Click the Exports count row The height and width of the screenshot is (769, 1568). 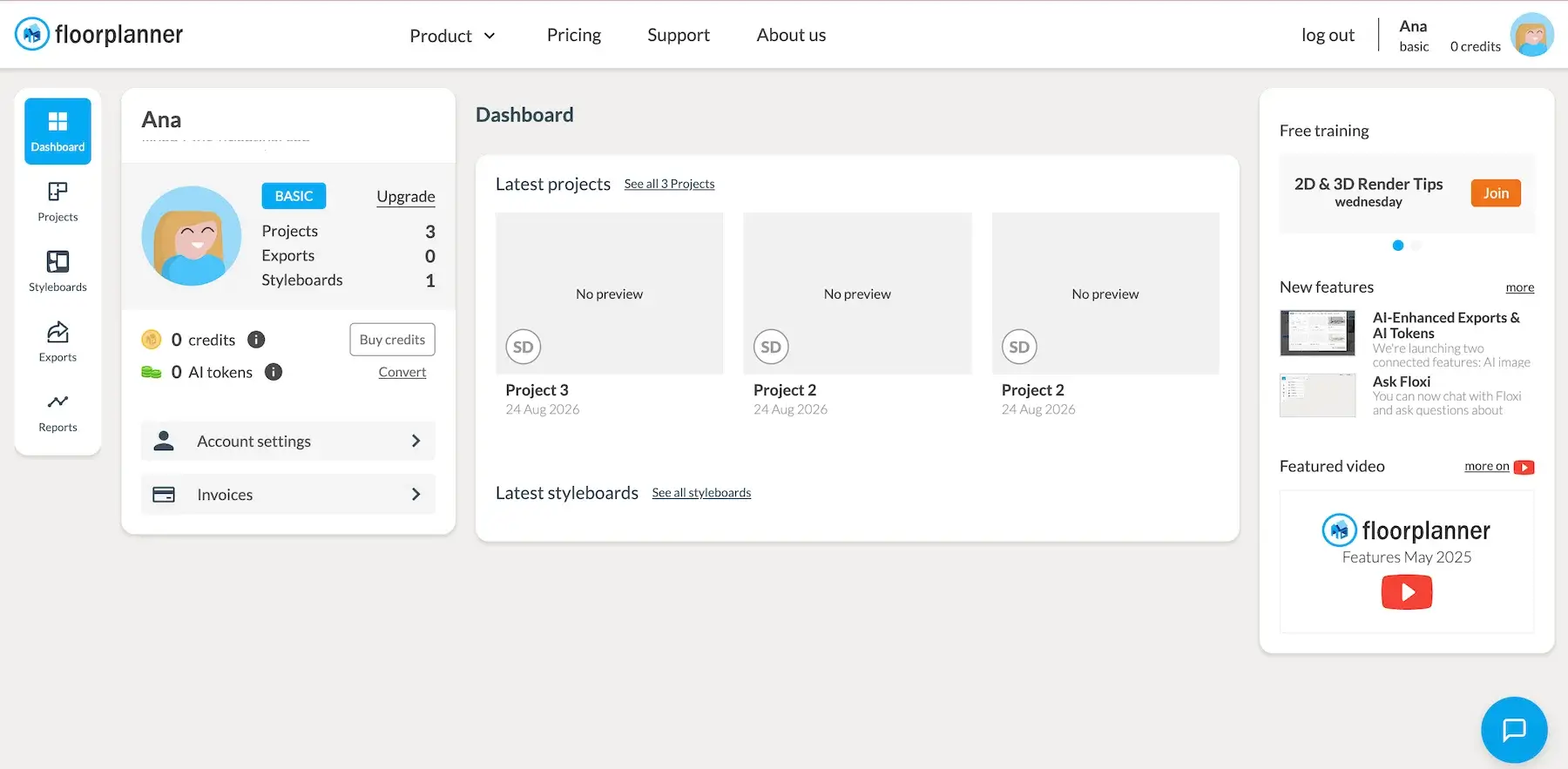pos(348,256)
